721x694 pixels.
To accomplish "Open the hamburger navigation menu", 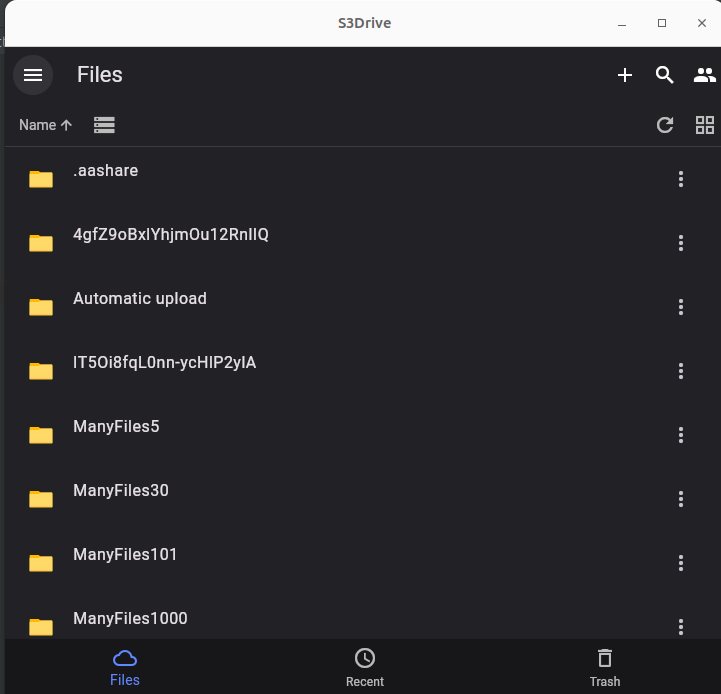I will coord(33,75).
